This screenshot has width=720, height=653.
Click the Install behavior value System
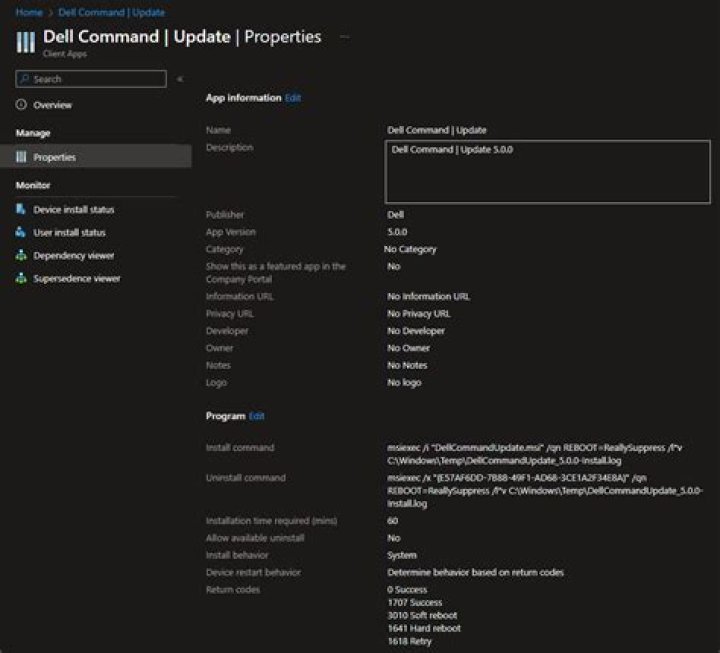click(402, 556)
